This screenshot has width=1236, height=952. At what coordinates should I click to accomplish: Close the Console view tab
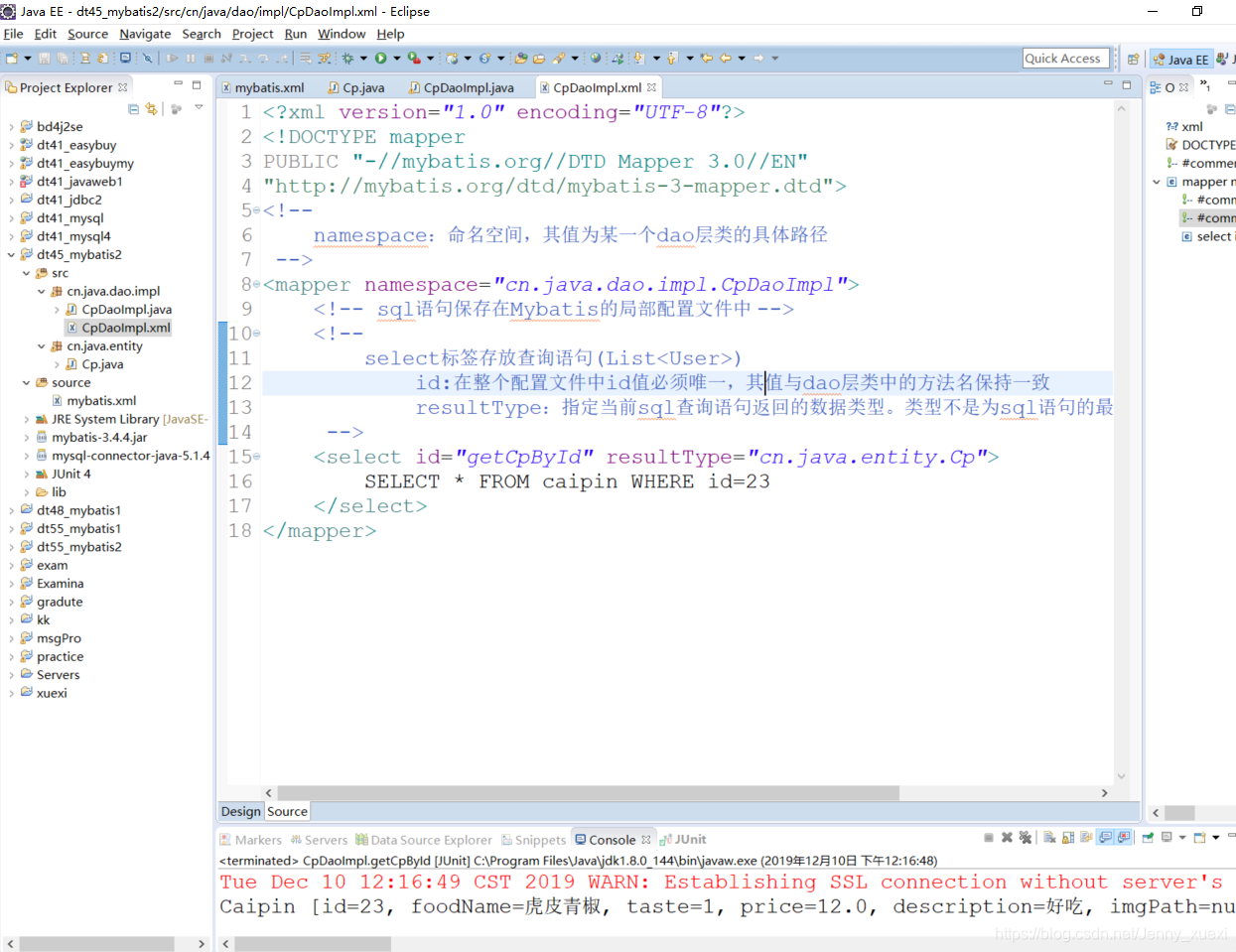(x=645, y=840)
